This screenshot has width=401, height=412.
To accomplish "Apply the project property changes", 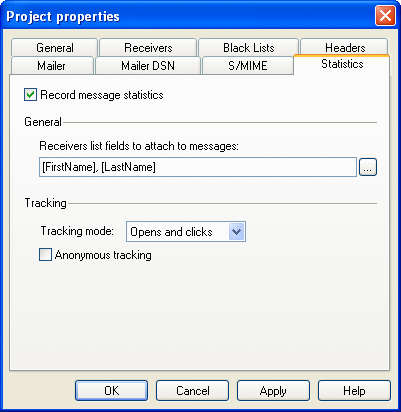I will click(273, 390).
